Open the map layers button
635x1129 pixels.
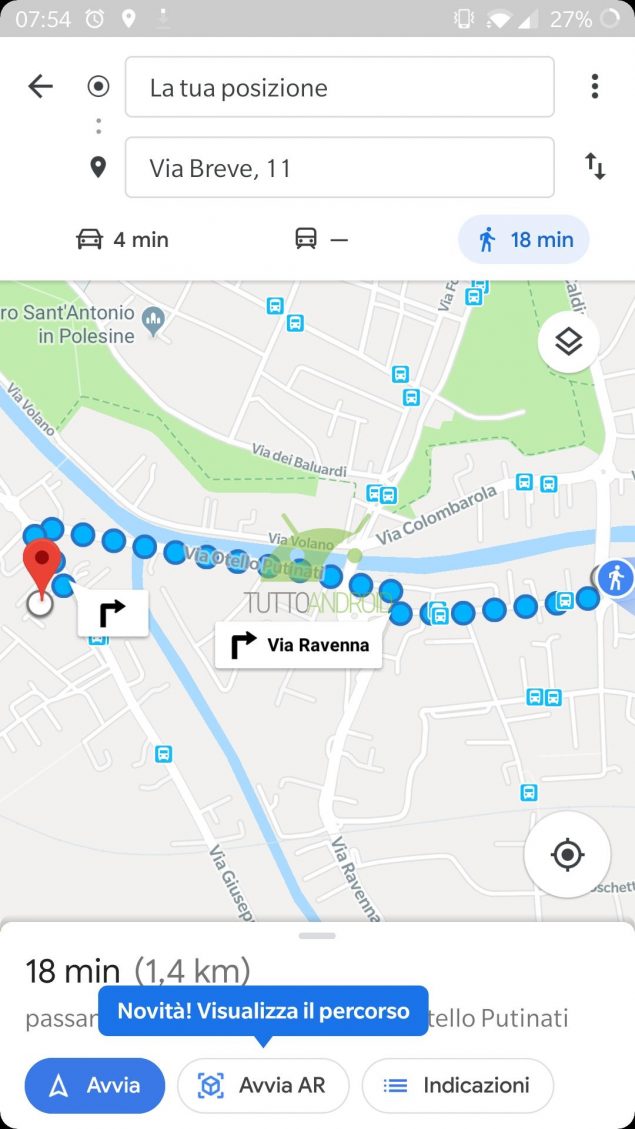point(569,342)
